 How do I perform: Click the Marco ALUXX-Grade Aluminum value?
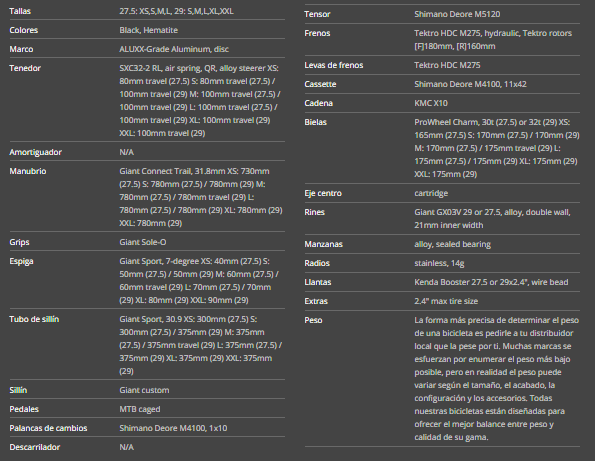(x=174, y=49)
